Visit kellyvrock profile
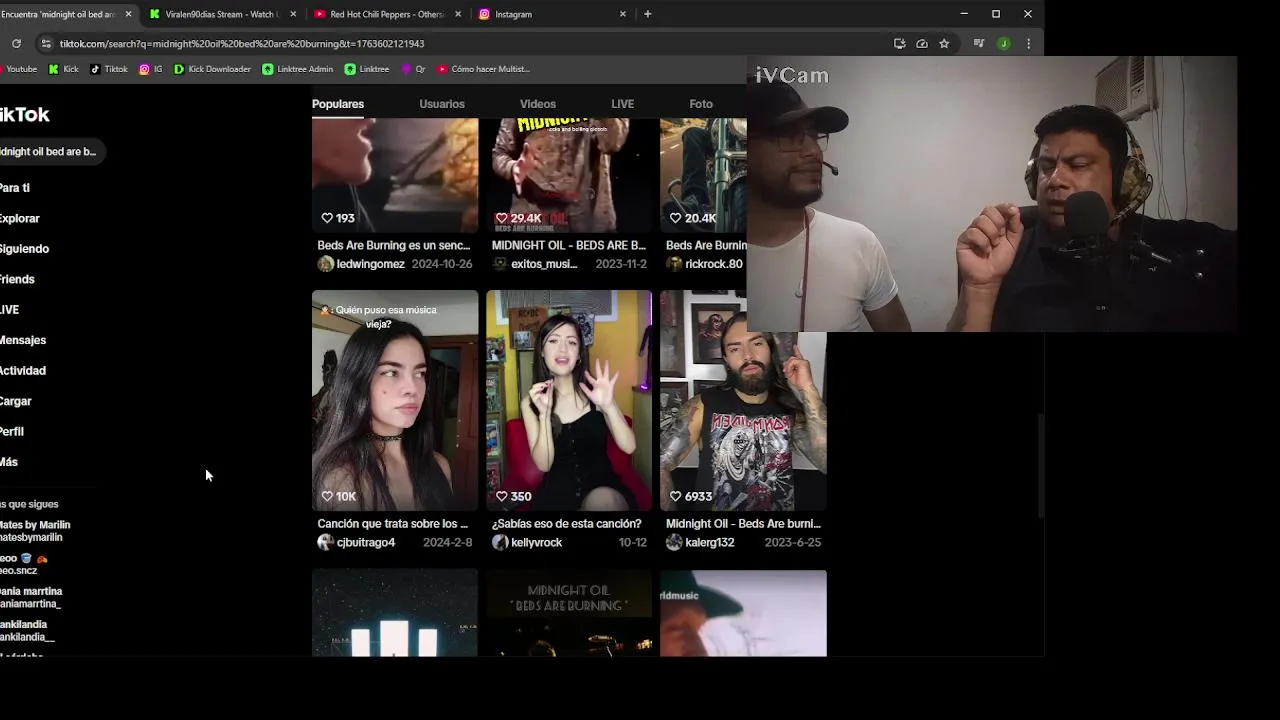The height and width of the screenshot is (720, 1280). pyautogui.click(x=536, y=543)
